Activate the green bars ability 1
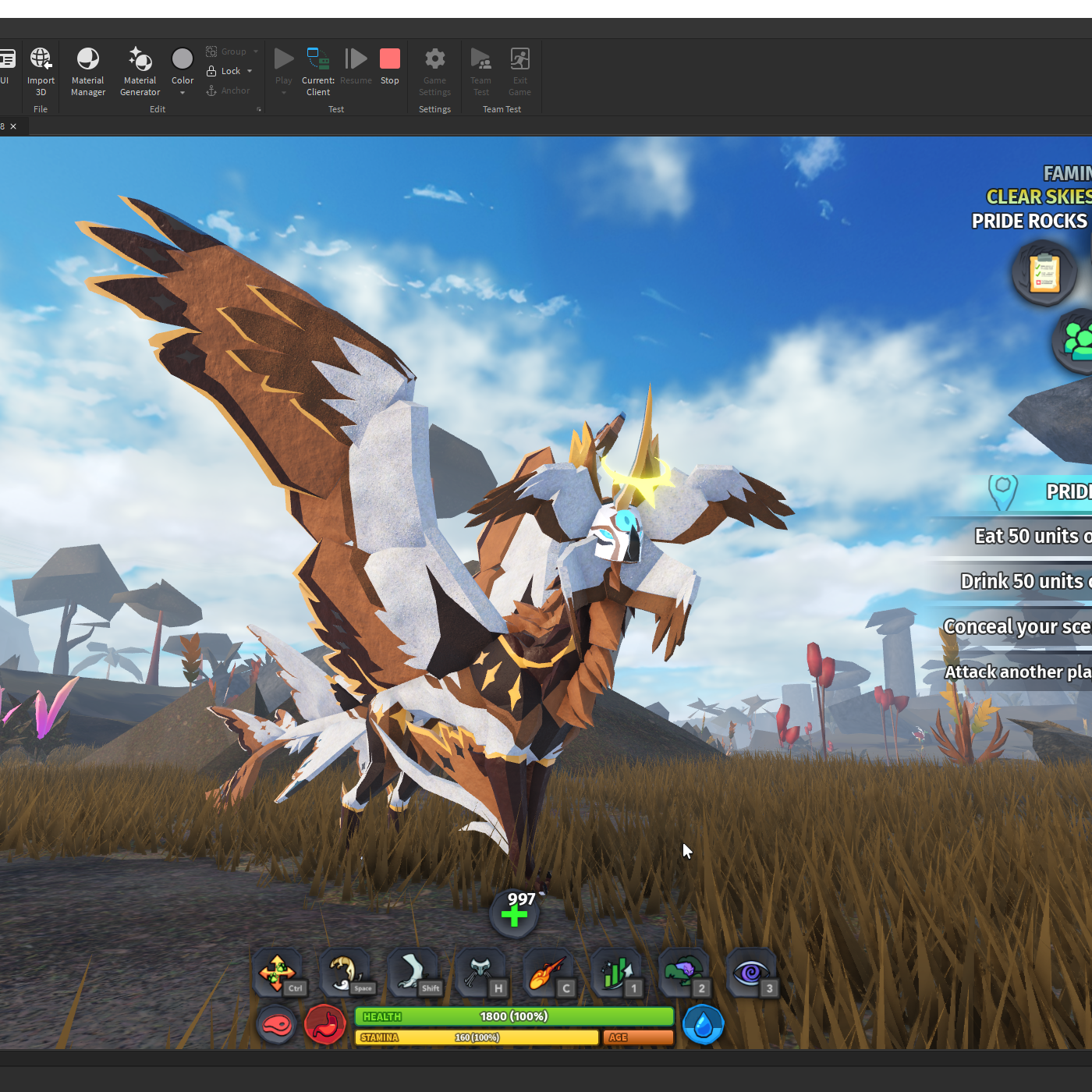Screen dimensions: 1092x1092 point(616,973)
